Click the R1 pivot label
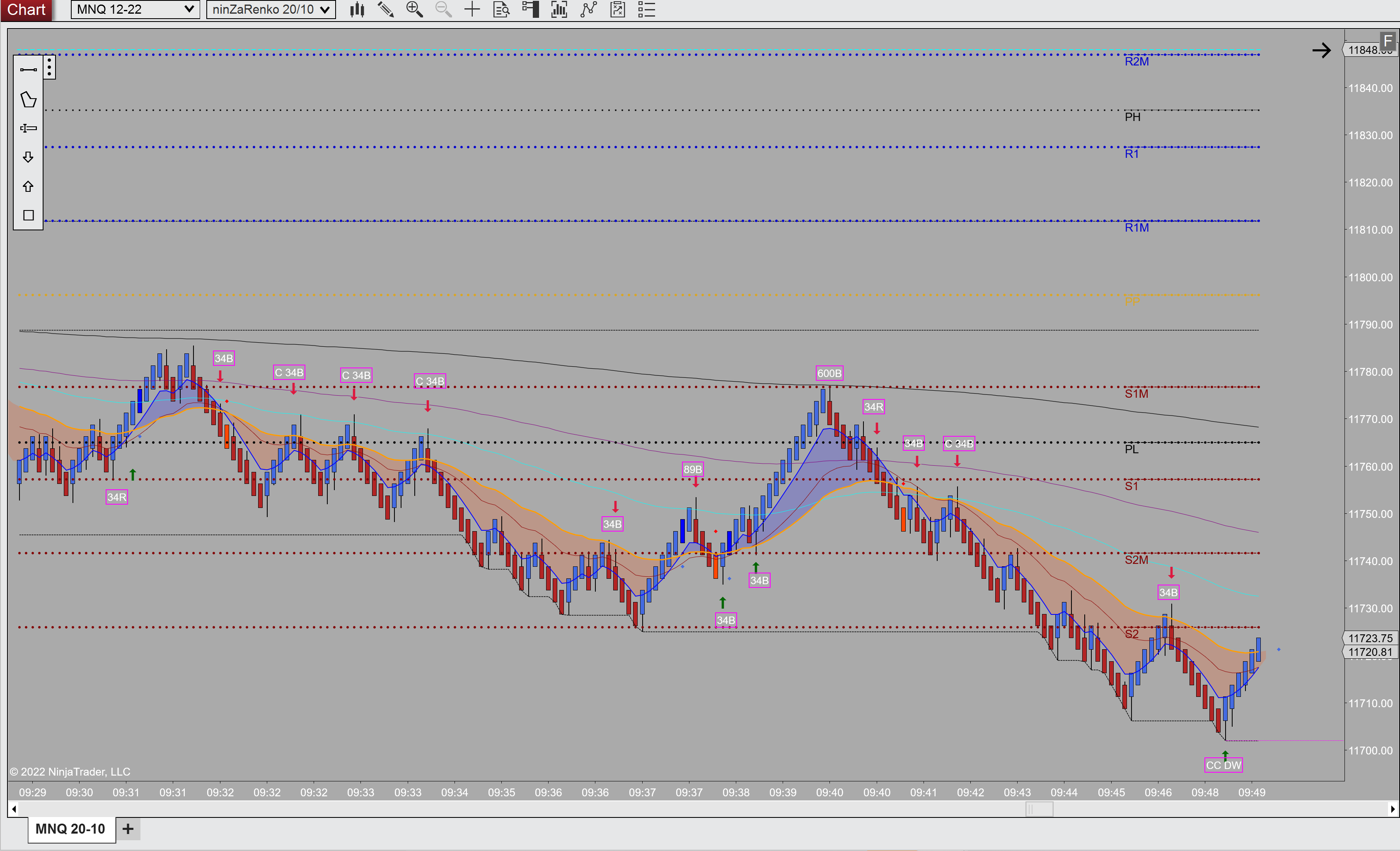 point(1131,154)
